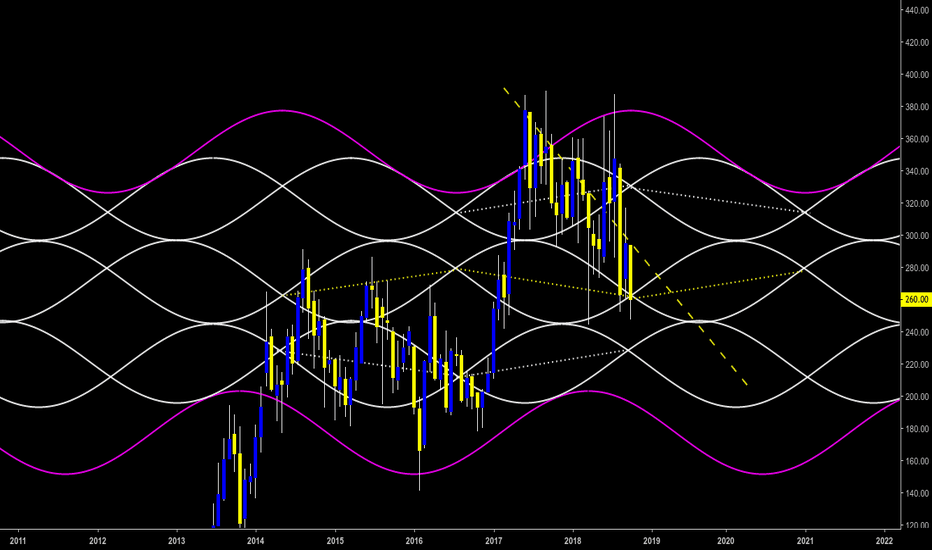
Task: Click the 340.00 price axis label
Action: click(917, 171)
